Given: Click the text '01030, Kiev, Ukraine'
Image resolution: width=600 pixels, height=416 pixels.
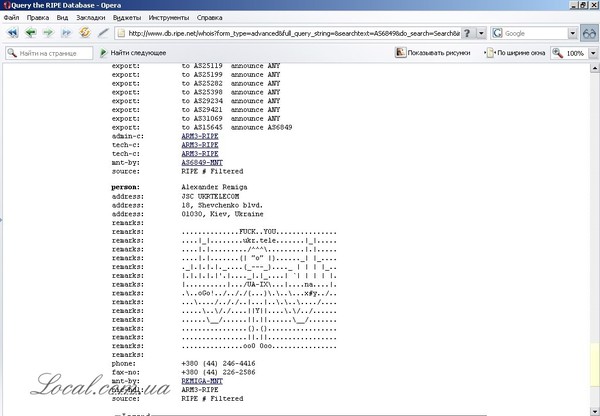Looking at the screenshot, I should click(222, 214).
